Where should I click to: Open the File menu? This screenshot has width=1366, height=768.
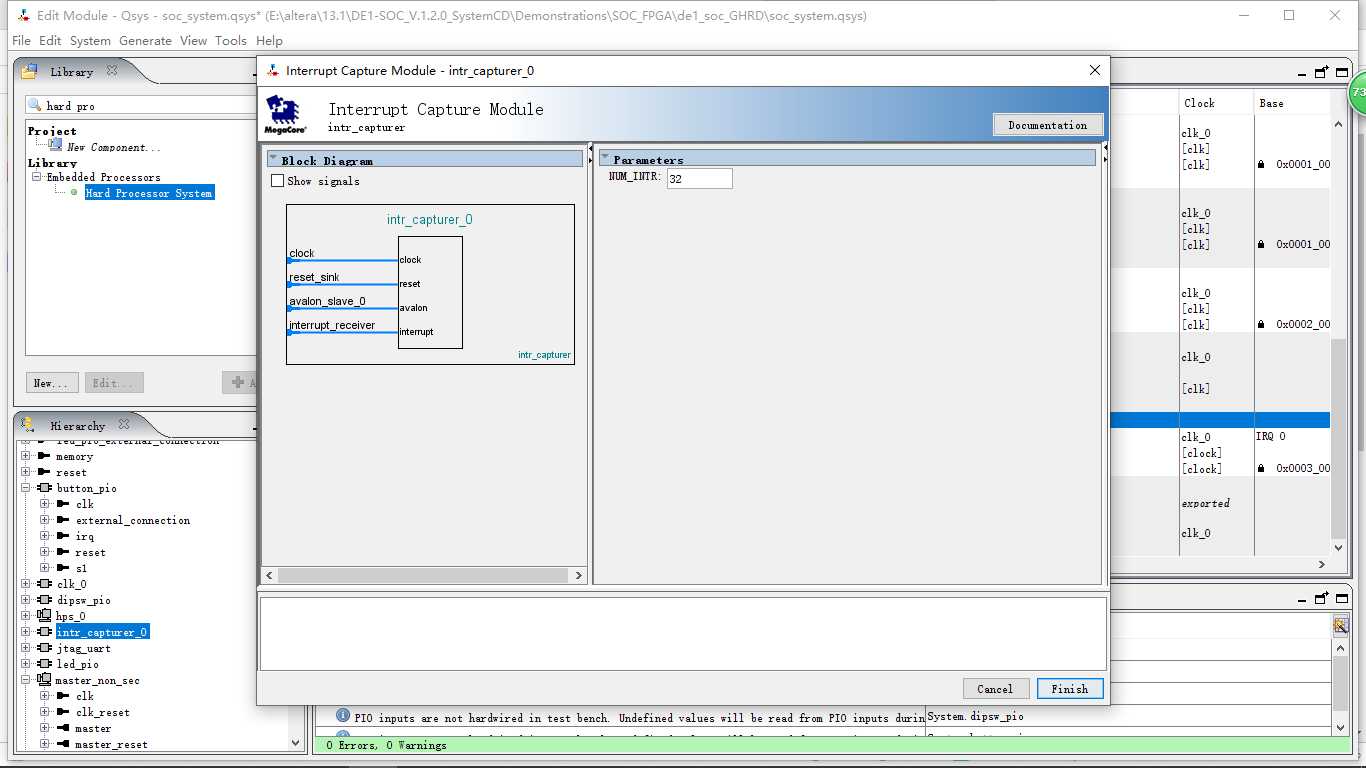point(21,41)
